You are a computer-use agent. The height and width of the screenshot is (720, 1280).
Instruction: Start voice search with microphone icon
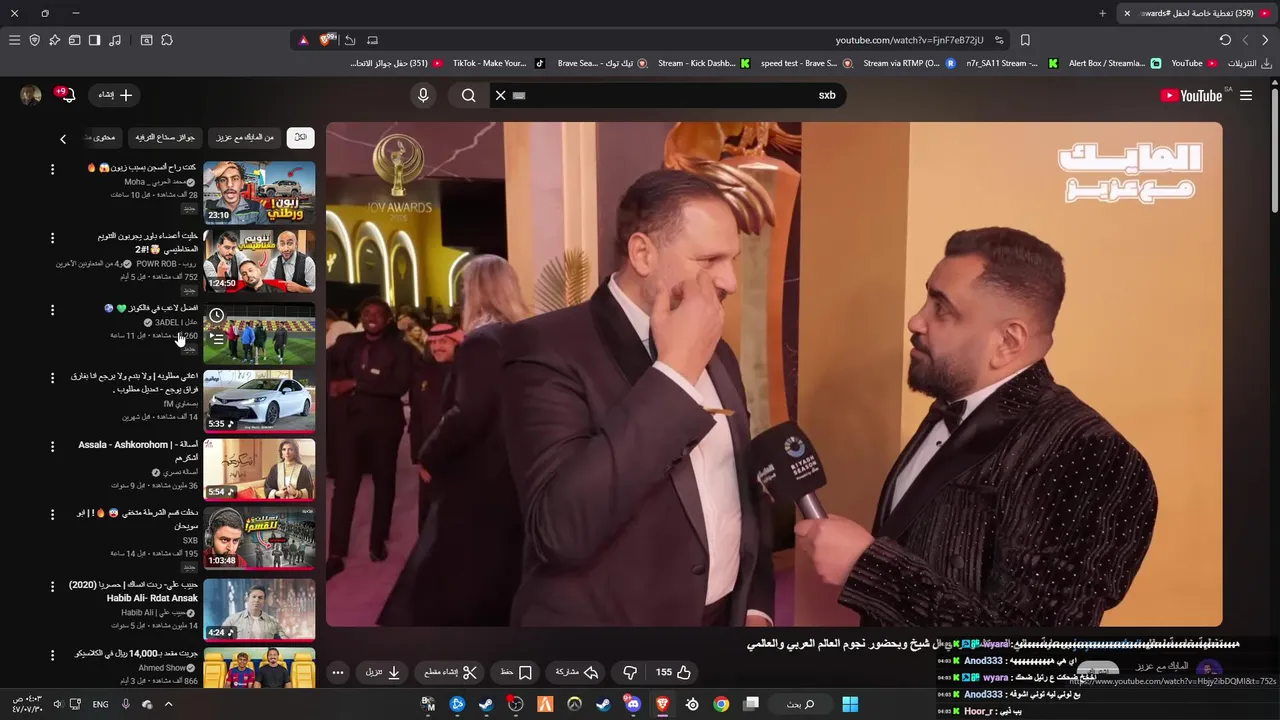click(x=423, y=95)
